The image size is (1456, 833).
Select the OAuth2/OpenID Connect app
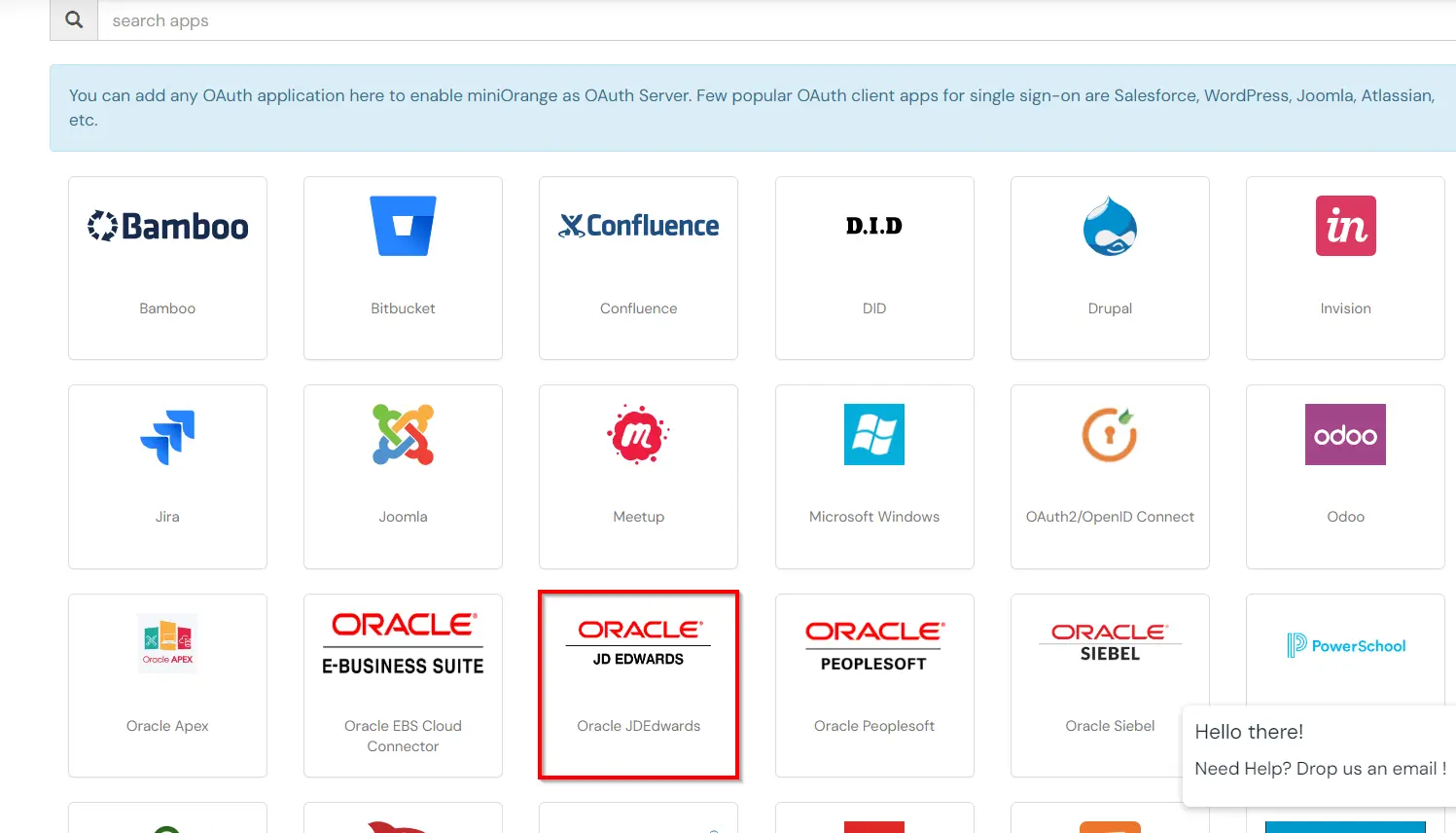click(x=1110, y=477)
